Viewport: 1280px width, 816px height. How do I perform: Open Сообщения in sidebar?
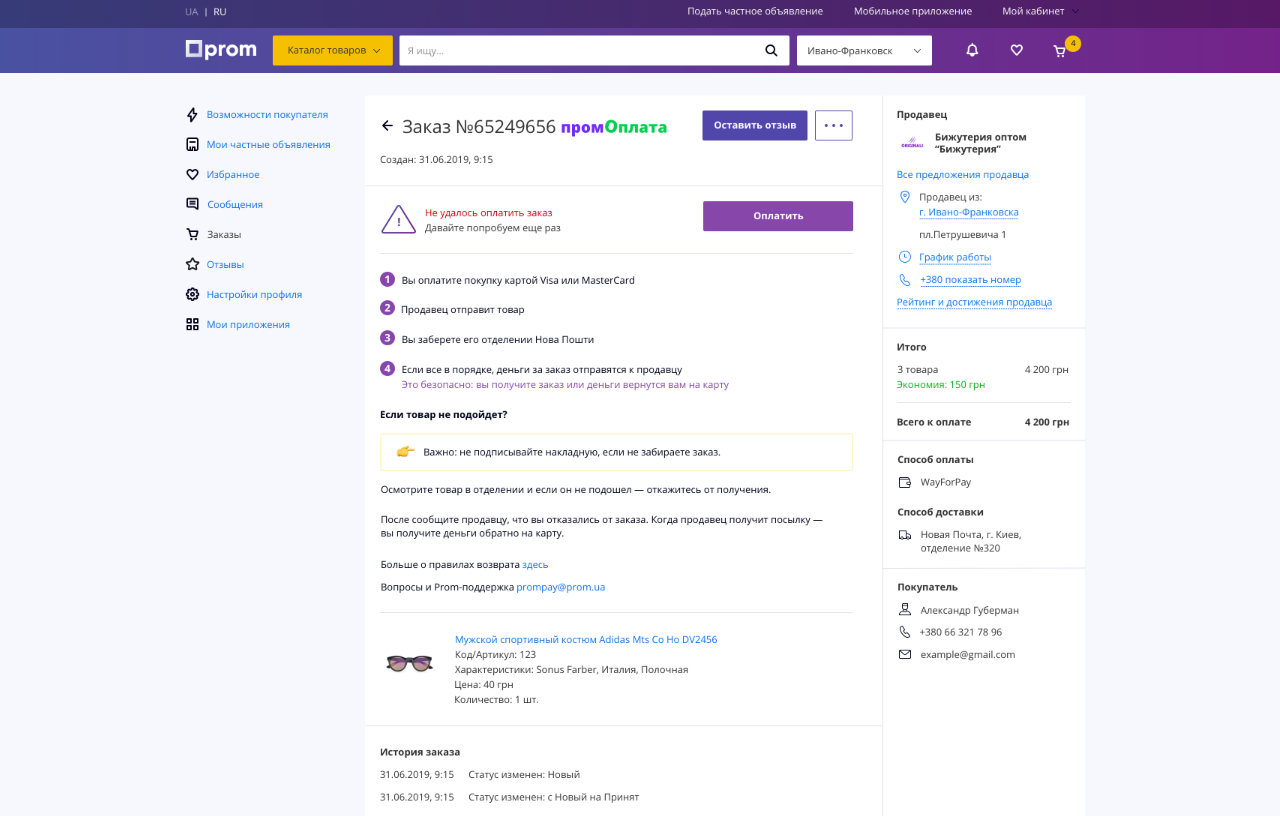click(x=235, y=204)
